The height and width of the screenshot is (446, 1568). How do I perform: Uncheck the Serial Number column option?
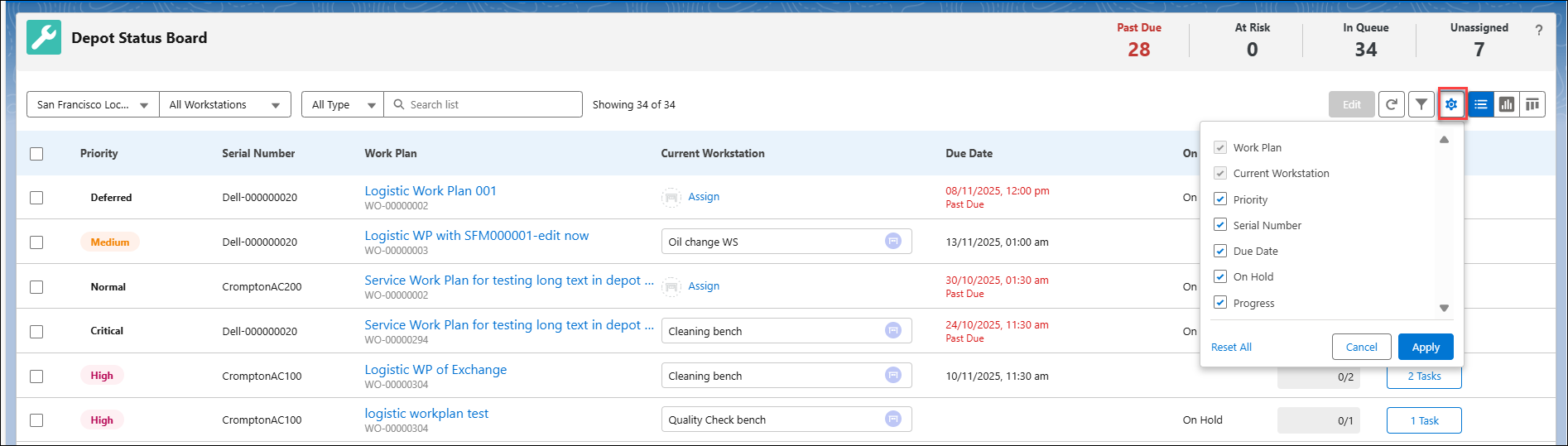(1220, 225)
